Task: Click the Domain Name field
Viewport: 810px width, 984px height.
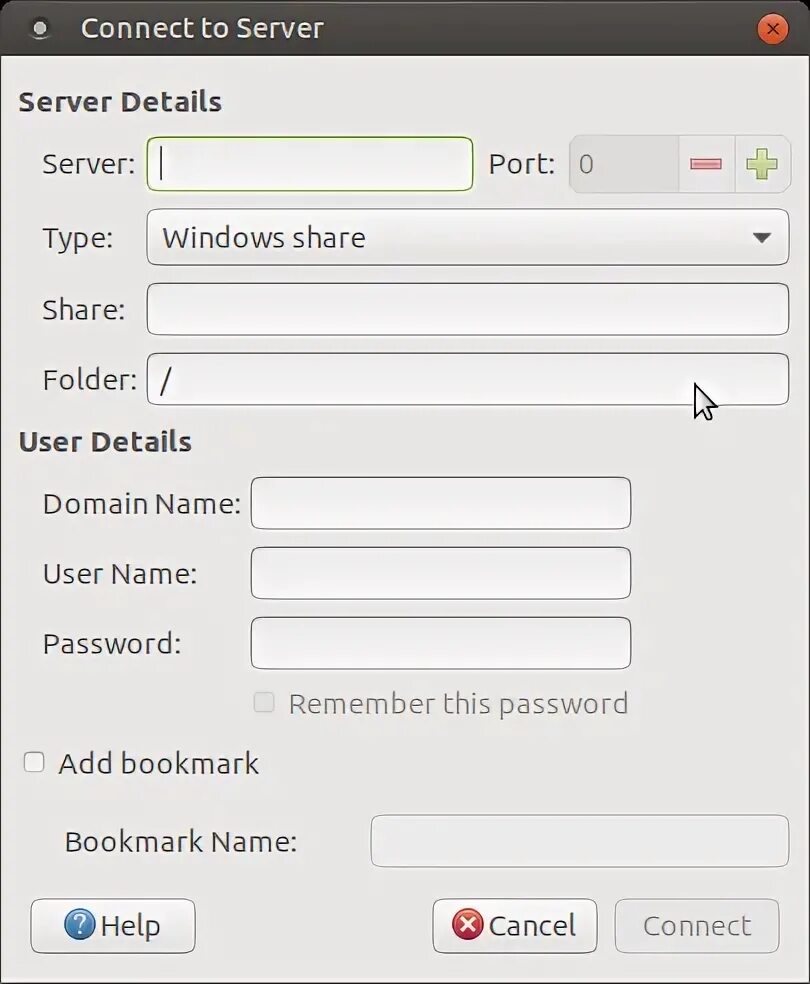Action: [440, 503]
